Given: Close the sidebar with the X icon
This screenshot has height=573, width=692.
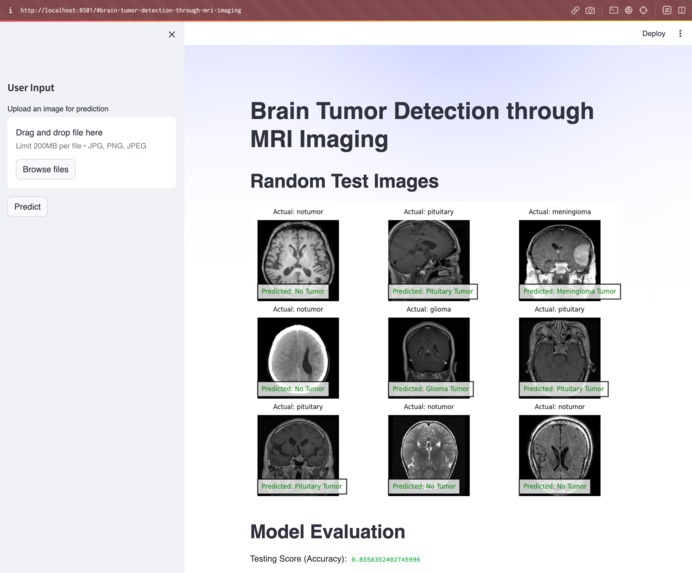Looking at the screenshot, I should point(172,34).
